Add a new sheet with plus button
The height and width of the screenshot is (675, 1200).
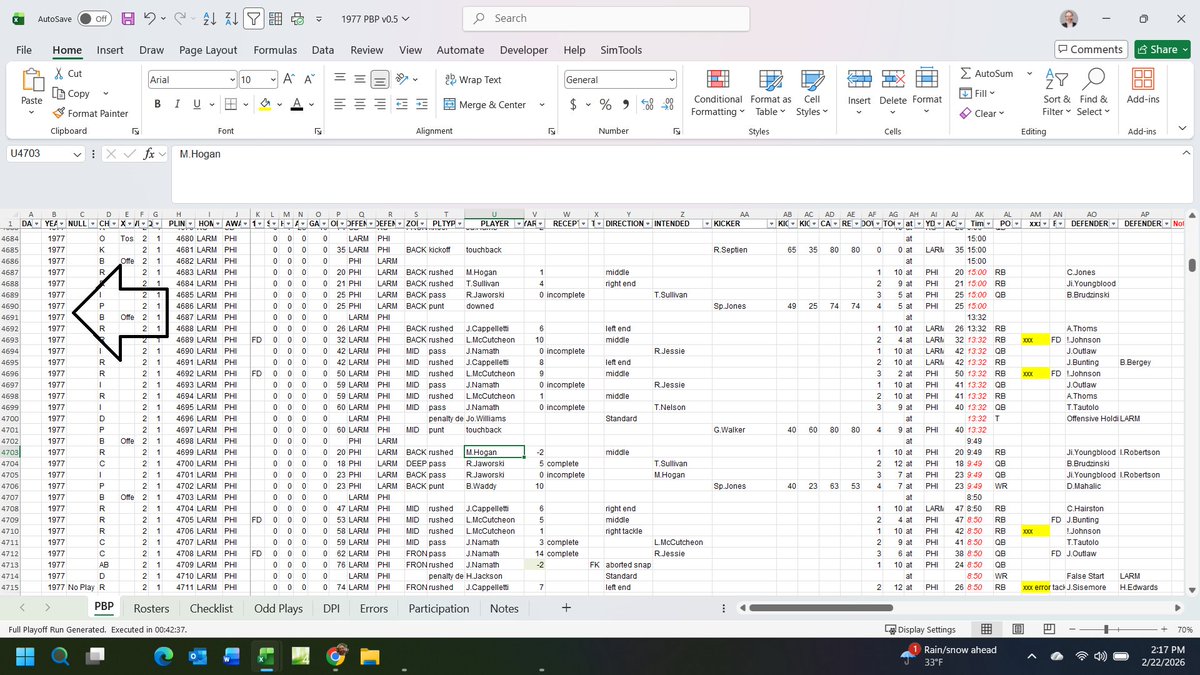tap(566, 608)
